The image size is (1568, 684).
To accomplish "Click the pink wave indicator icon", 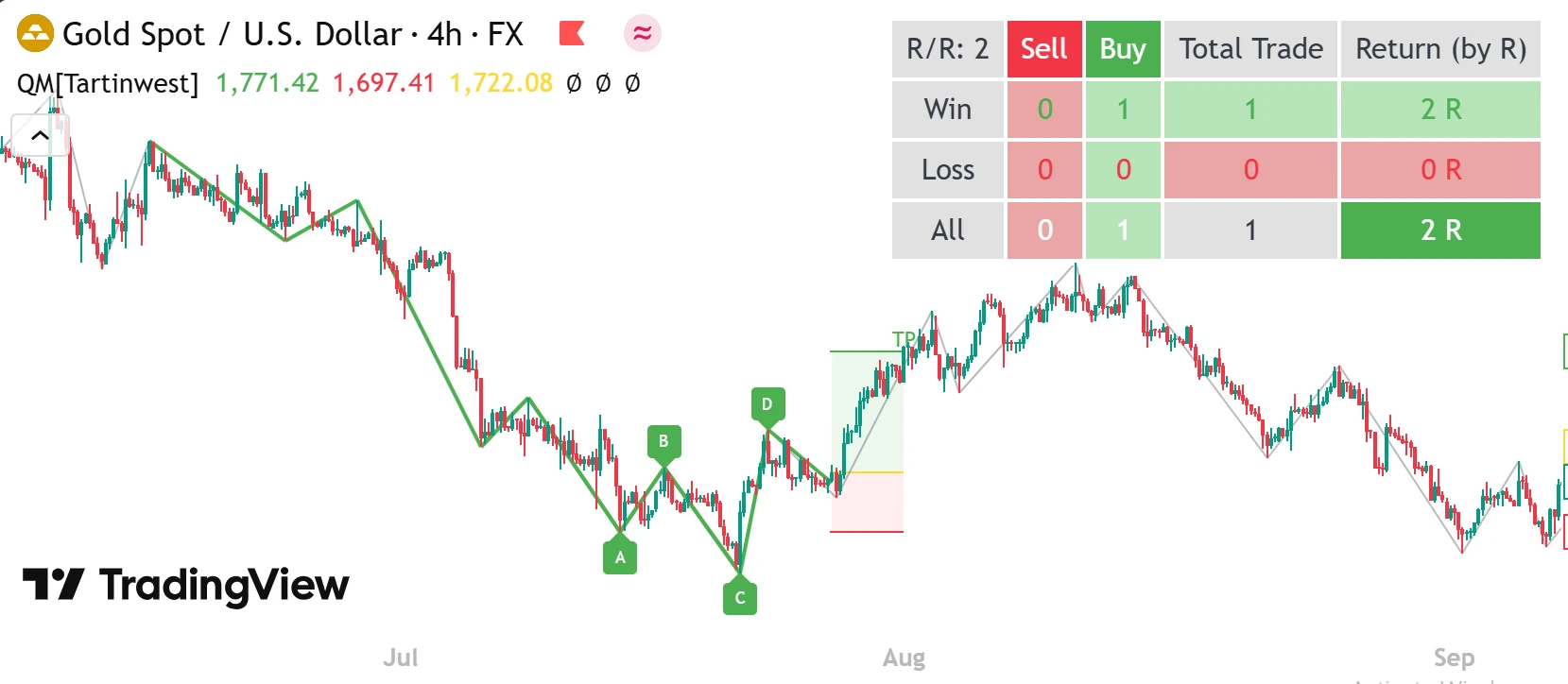I will click(x=643, y=34).
